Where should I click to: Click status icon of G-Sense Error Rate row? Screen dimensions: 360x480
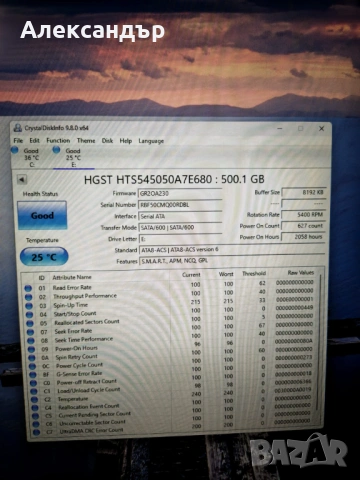[x=33, y=374]
